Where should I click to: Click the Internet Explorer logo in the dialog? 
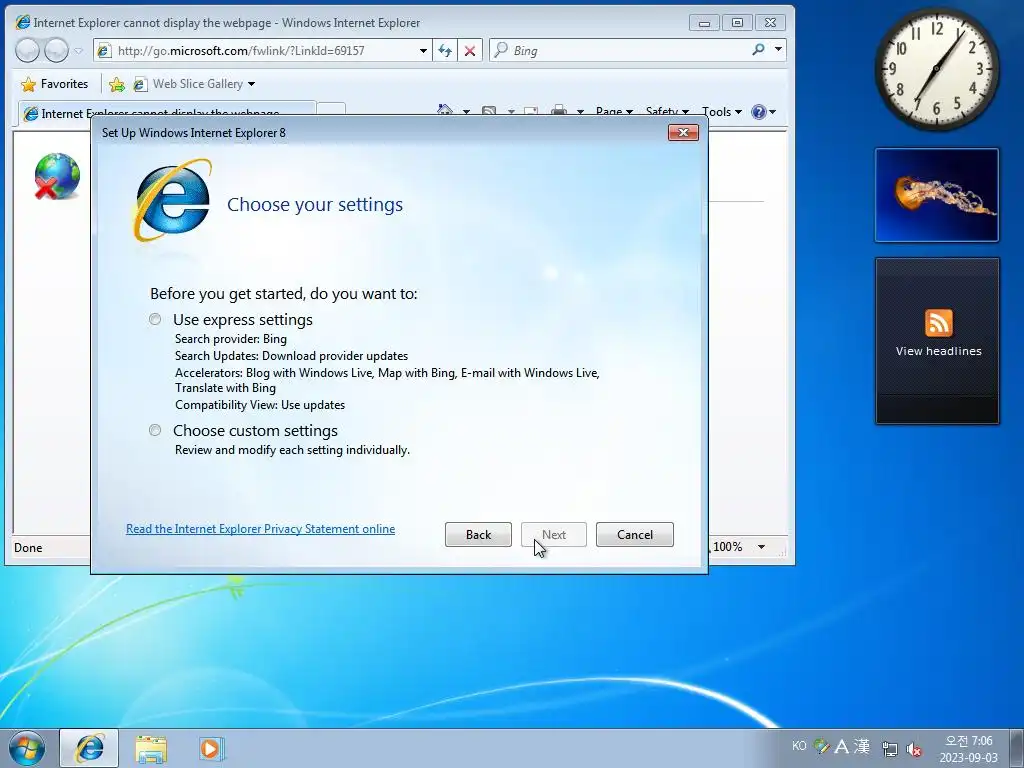[x=173, y=200]
